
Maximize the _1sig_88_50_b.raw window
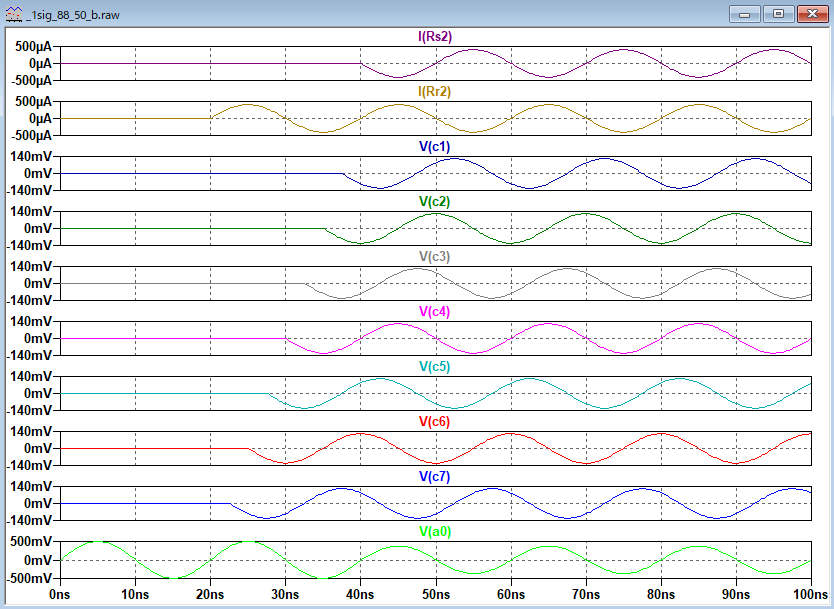point(779,14)
